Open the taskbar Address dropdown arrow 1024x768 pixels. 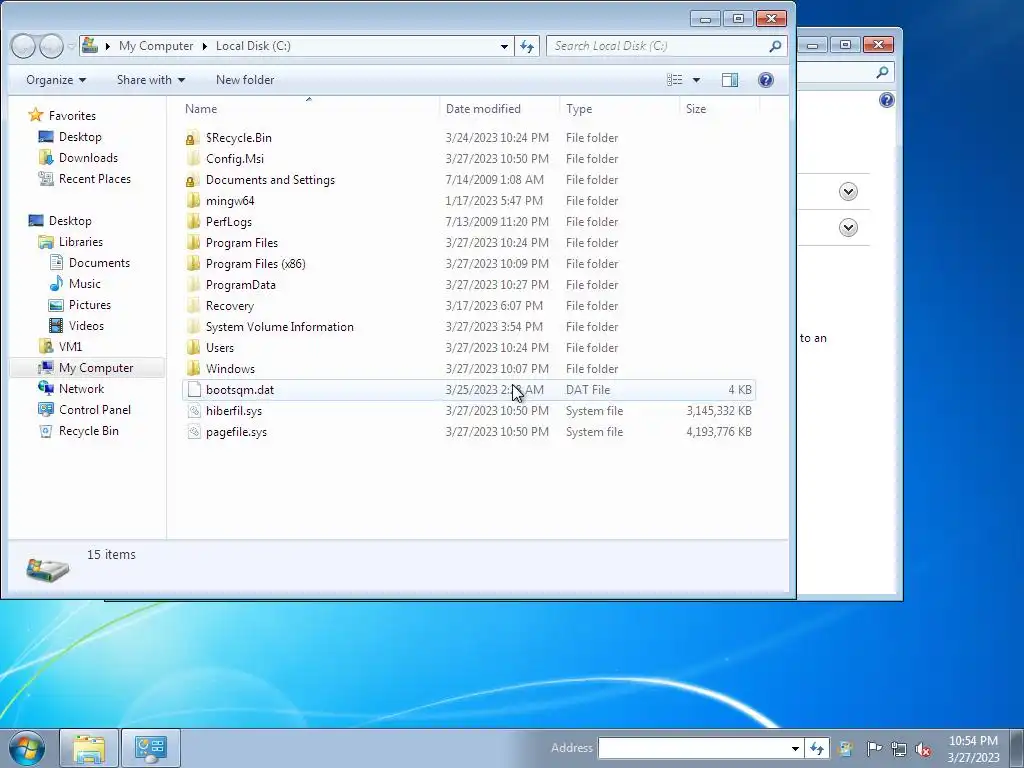[x=795, y=748]
